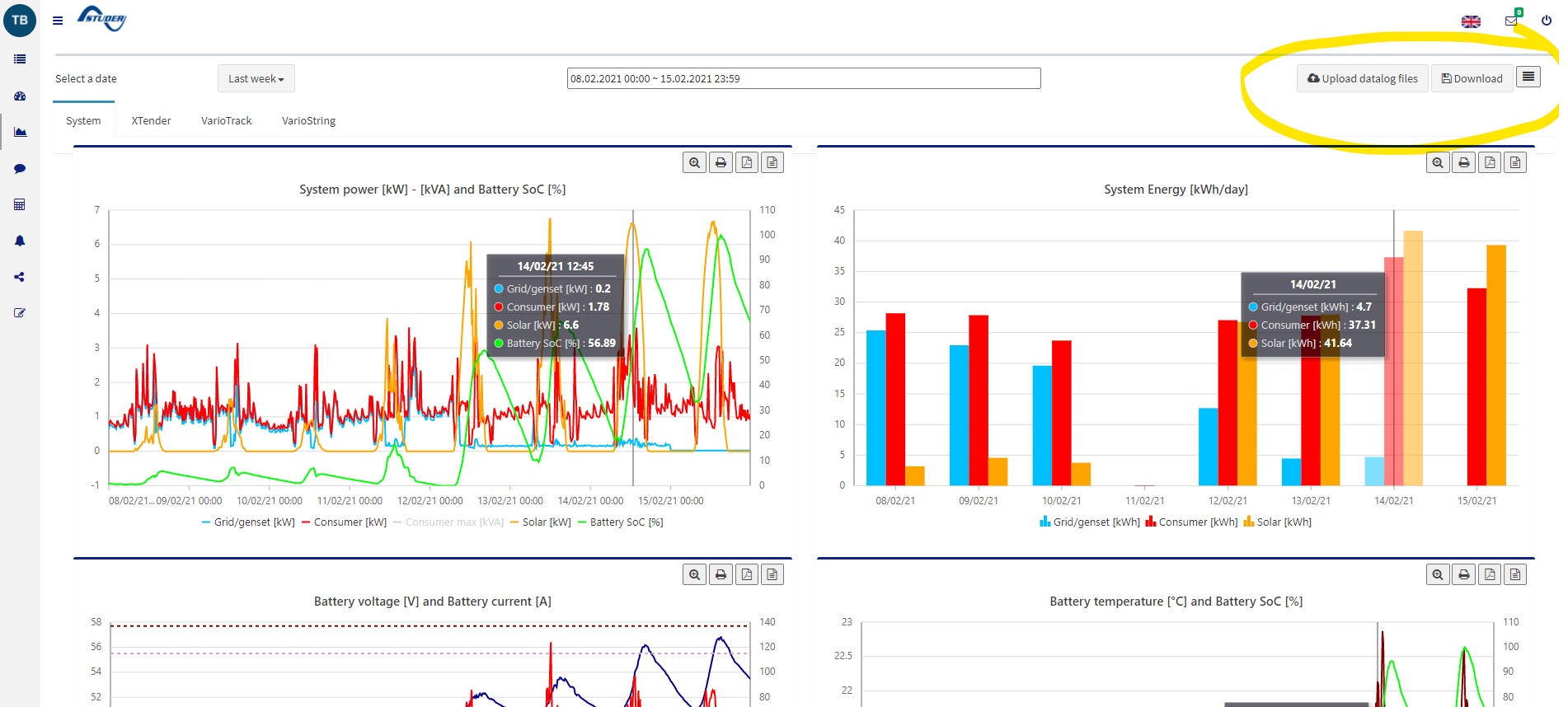Print the System power chart

point(721,162)
